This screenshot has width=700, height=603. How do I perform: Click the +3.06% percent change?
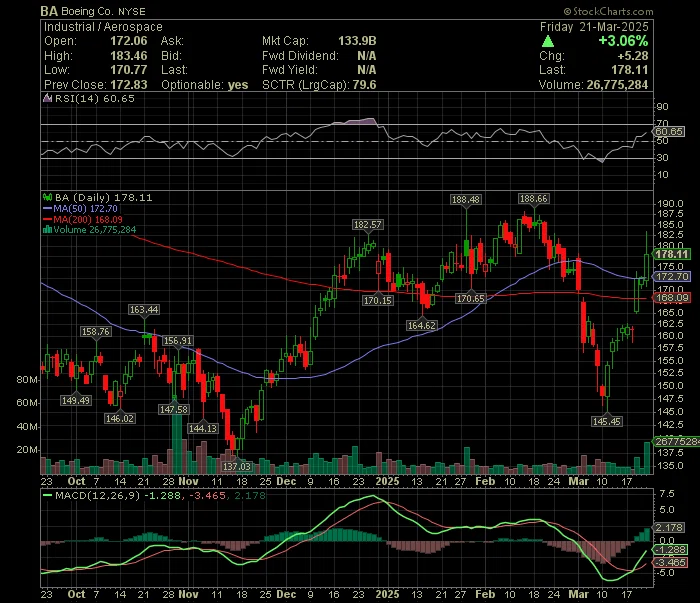click(x=623, y=41)
